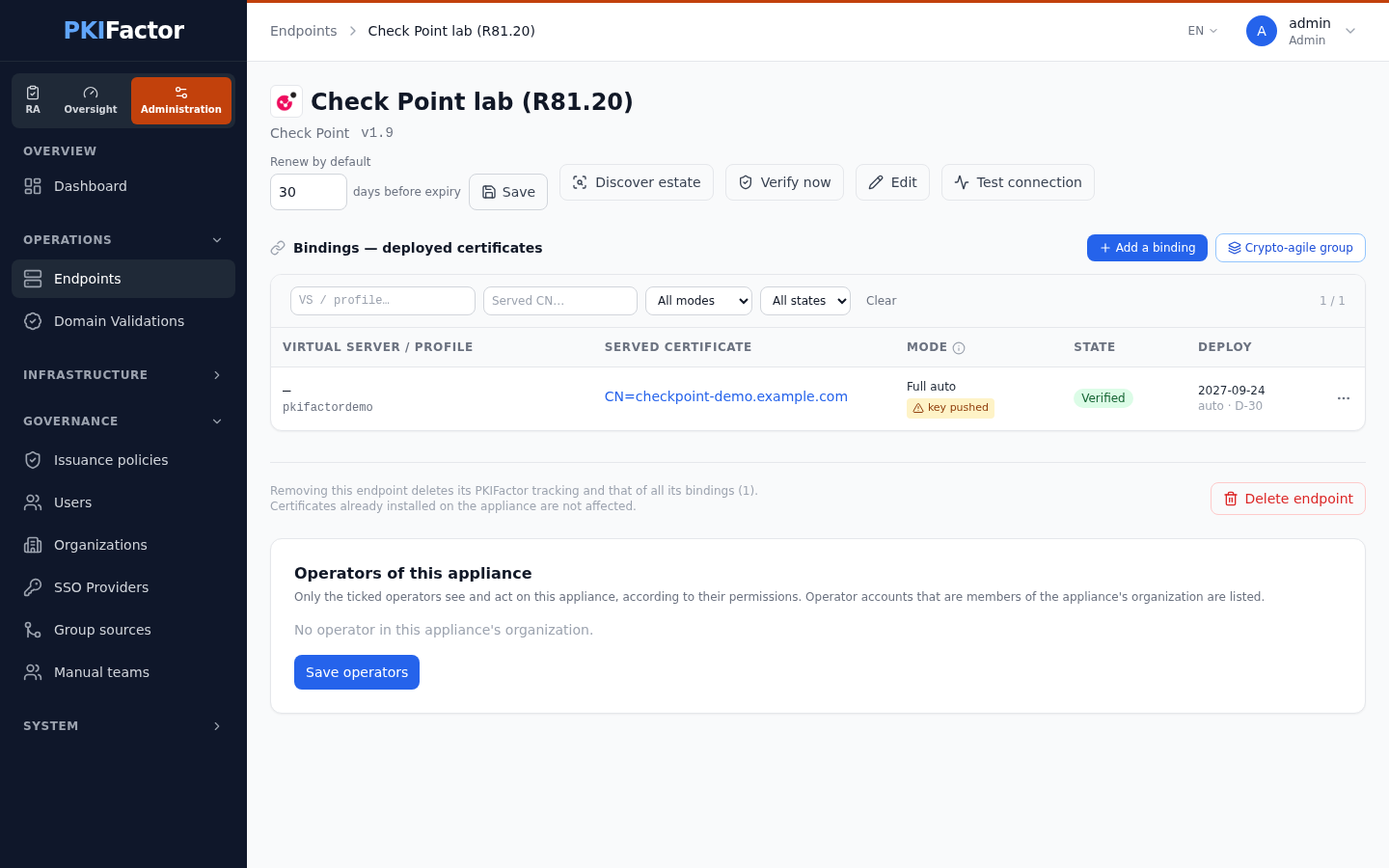The image size is (1389, 868).
Task: Go to Endpoints in sidebar
Action: 123,279
